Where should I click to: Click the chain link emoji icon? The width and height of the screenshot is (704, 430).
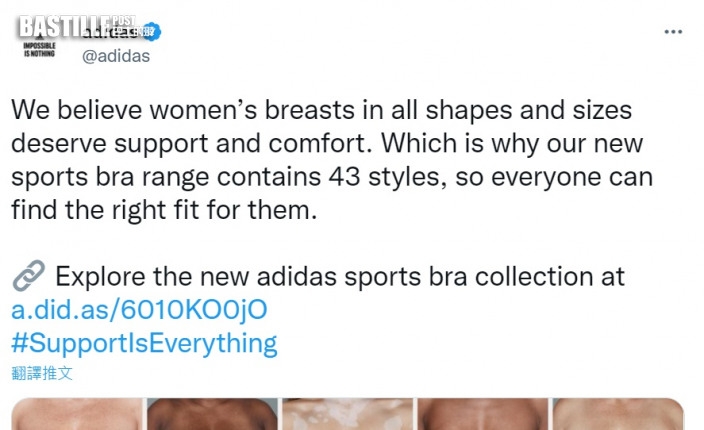pyautogui.click(x=27, y=276)
